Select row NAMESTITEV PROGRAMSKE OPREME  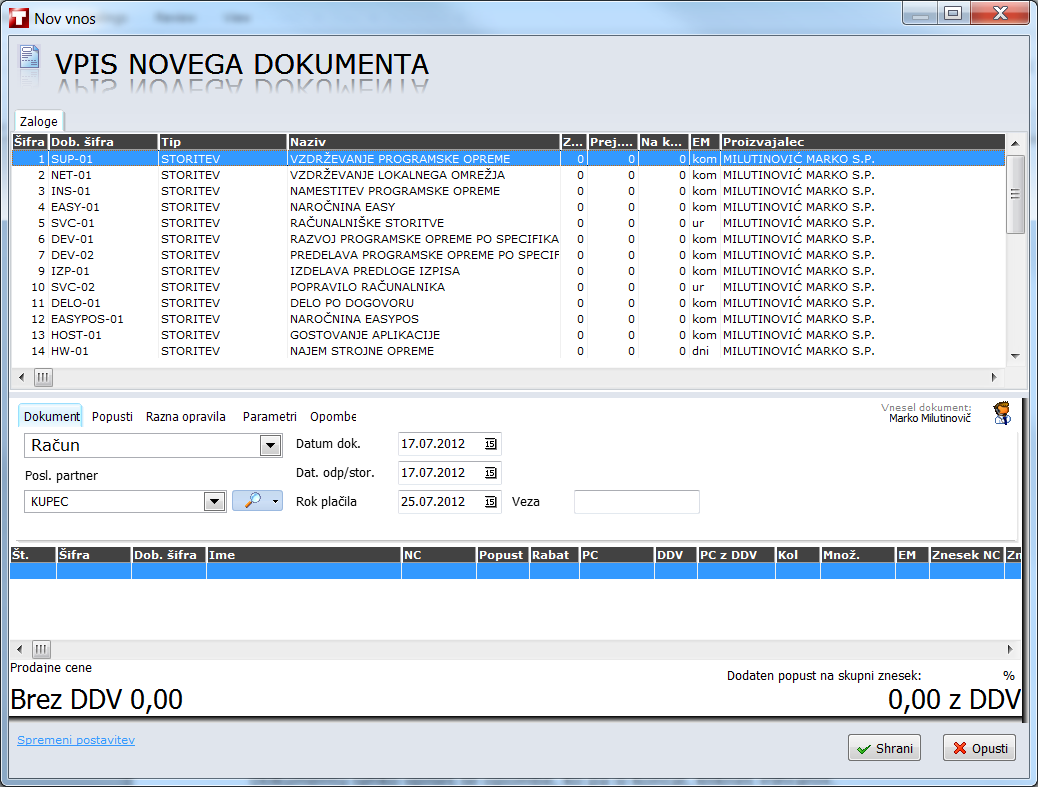508,191
